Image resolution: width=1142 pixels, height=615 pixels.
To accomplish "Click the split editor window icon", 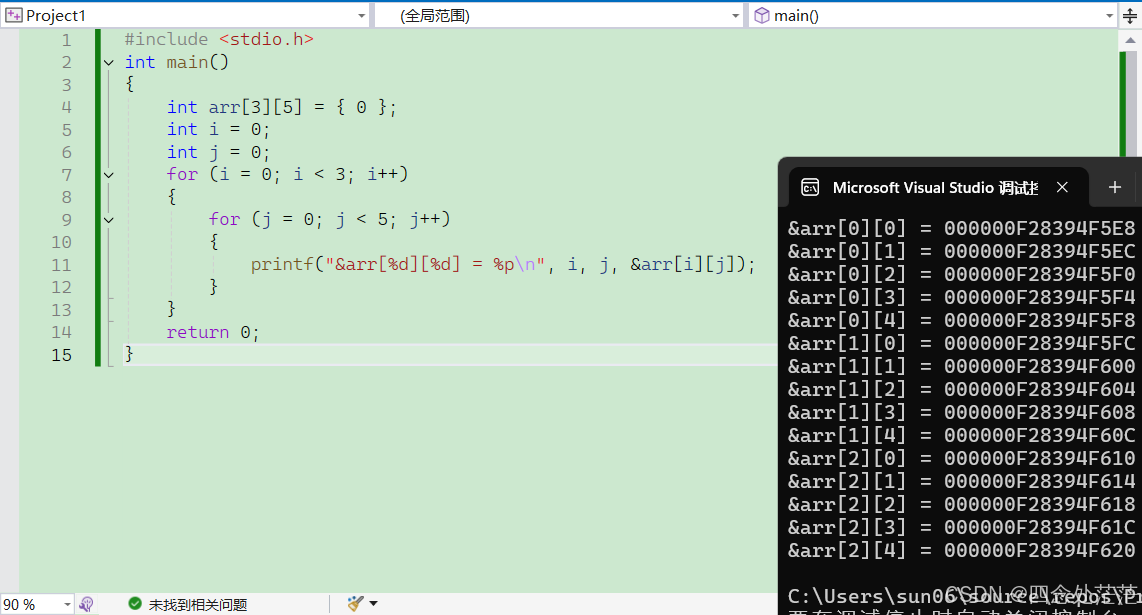I will click(x=1130, y=15).
